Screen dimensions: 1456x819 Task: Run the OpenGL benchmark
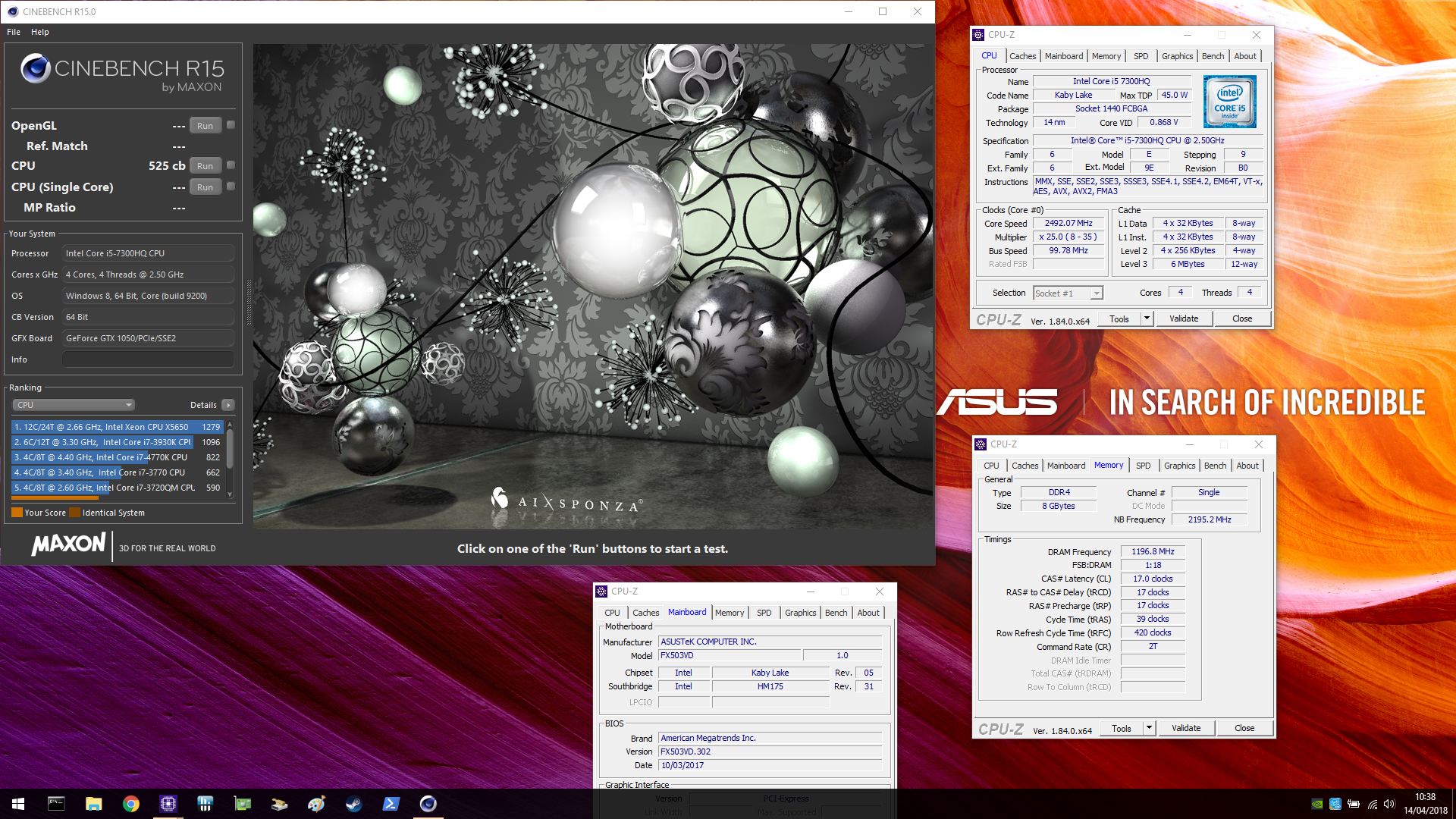point(205,126)
